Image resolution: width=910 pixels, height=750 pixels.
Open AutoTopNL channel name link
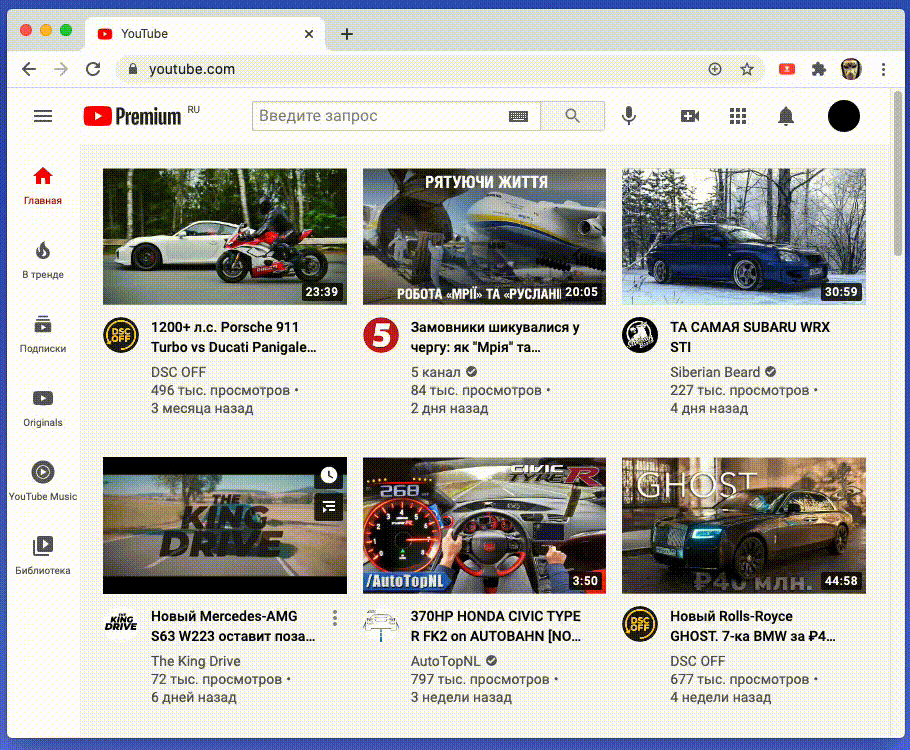(447, 661)
